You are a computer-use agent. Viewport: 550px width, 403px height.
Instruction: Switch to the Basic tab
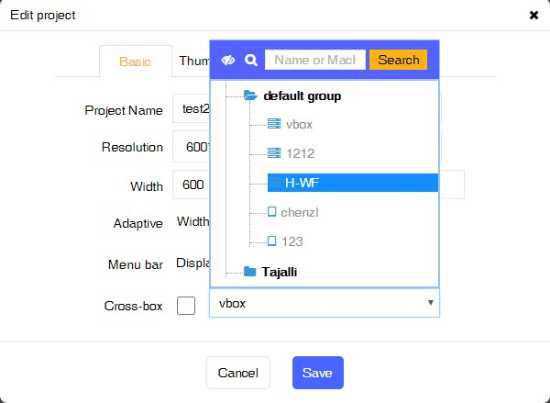[x=135, y=61]
